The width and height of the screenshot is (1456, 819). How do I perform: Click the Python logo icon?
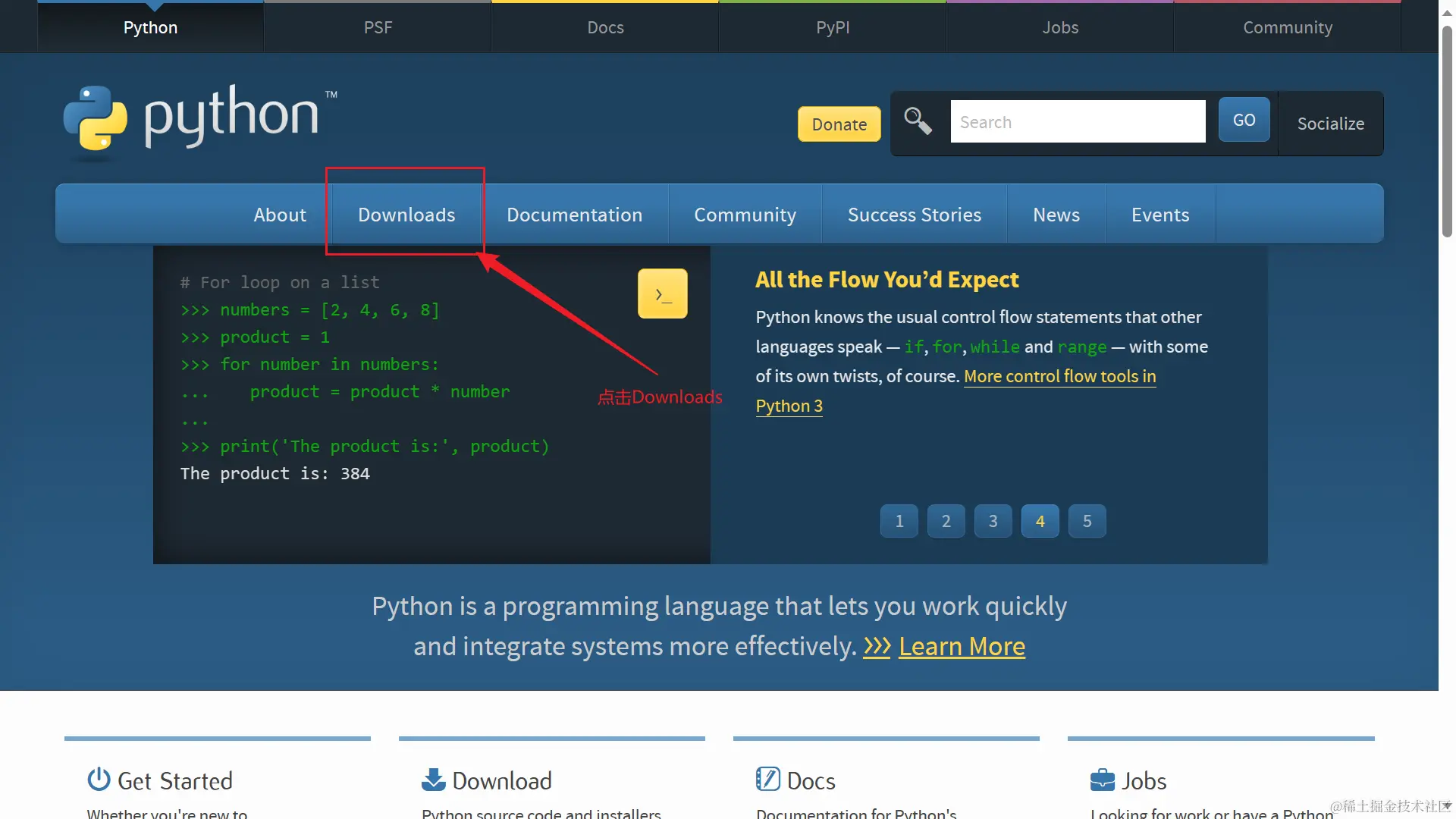96,118
